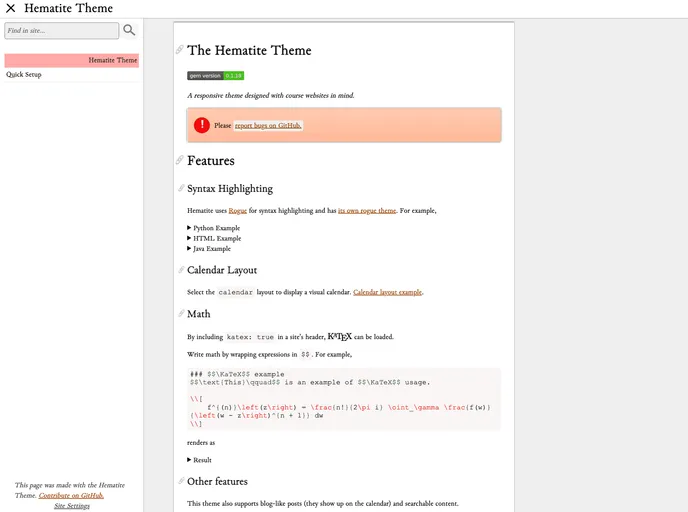Click the Find in site search field

click(x=61, y=31)
